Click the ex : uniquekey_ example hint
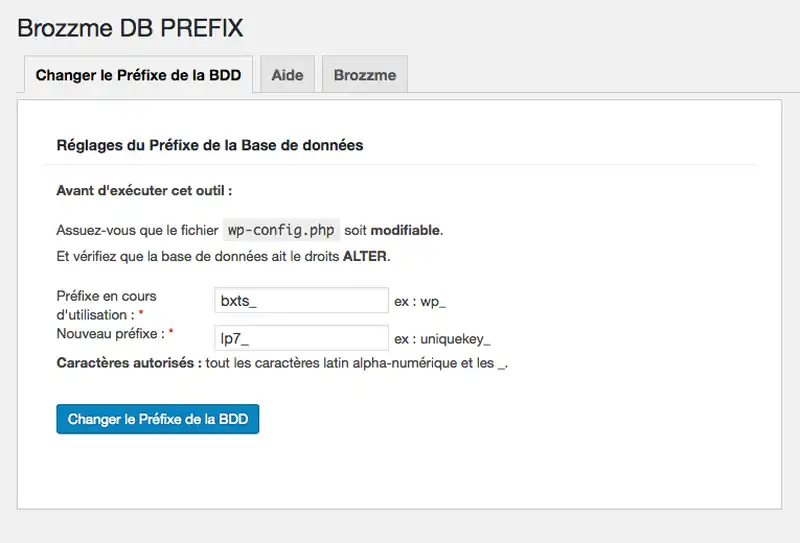This screenshot has height=543, width=800. (442, 338)
